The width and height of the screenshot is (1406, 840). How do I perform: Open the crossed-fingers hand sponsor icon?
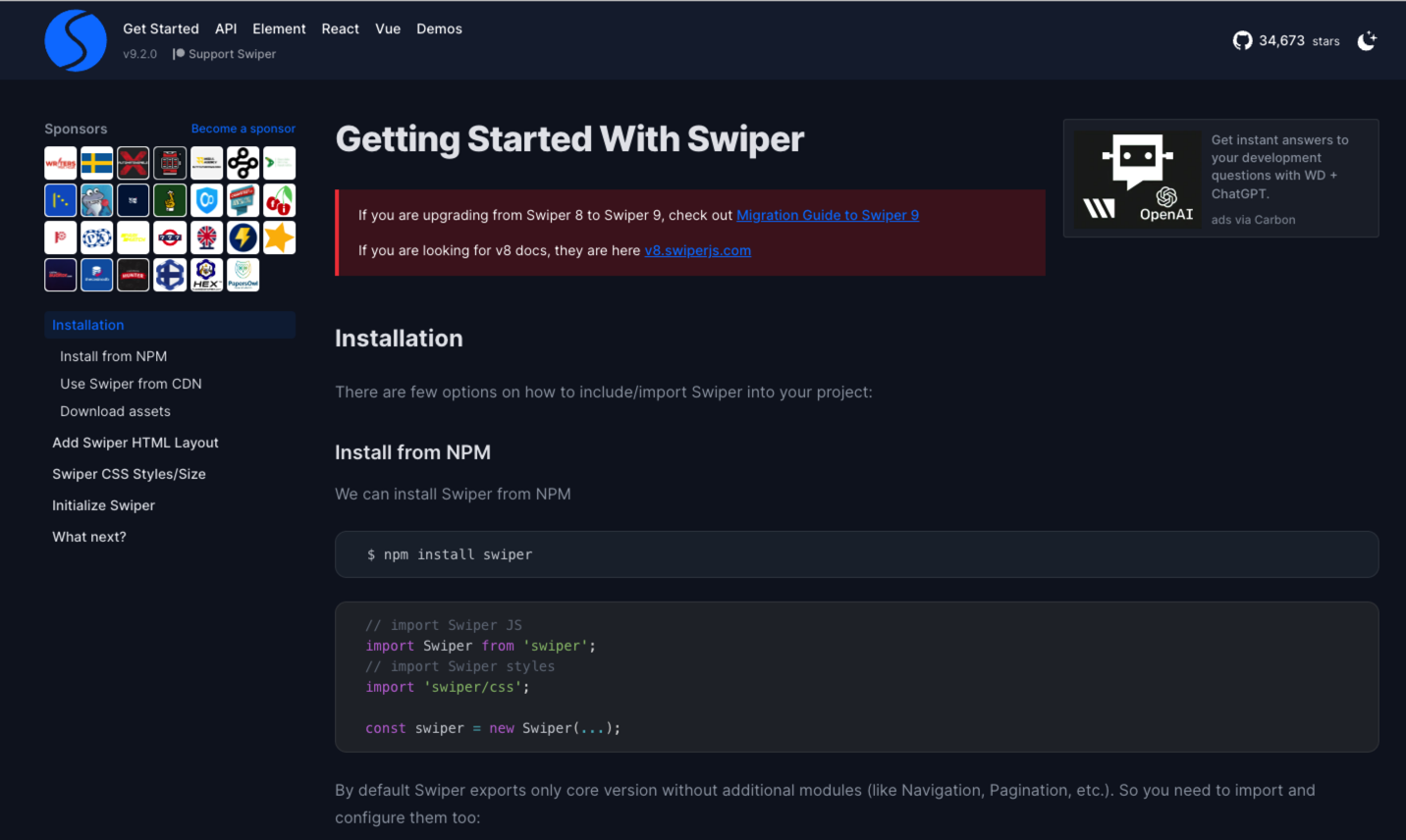[x=170, y=200]
